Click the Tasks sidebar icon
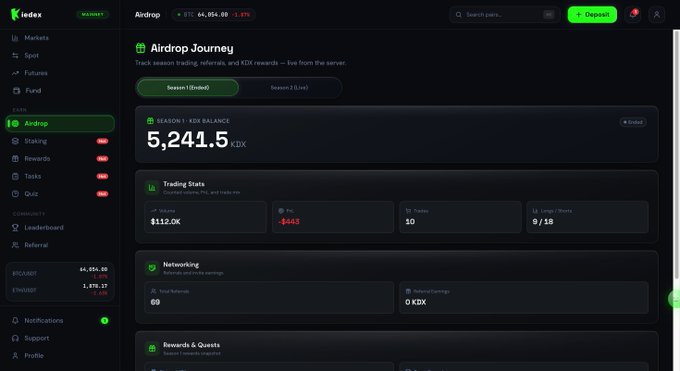The height and width of the screenshot is (371, 680). (15, 176)
